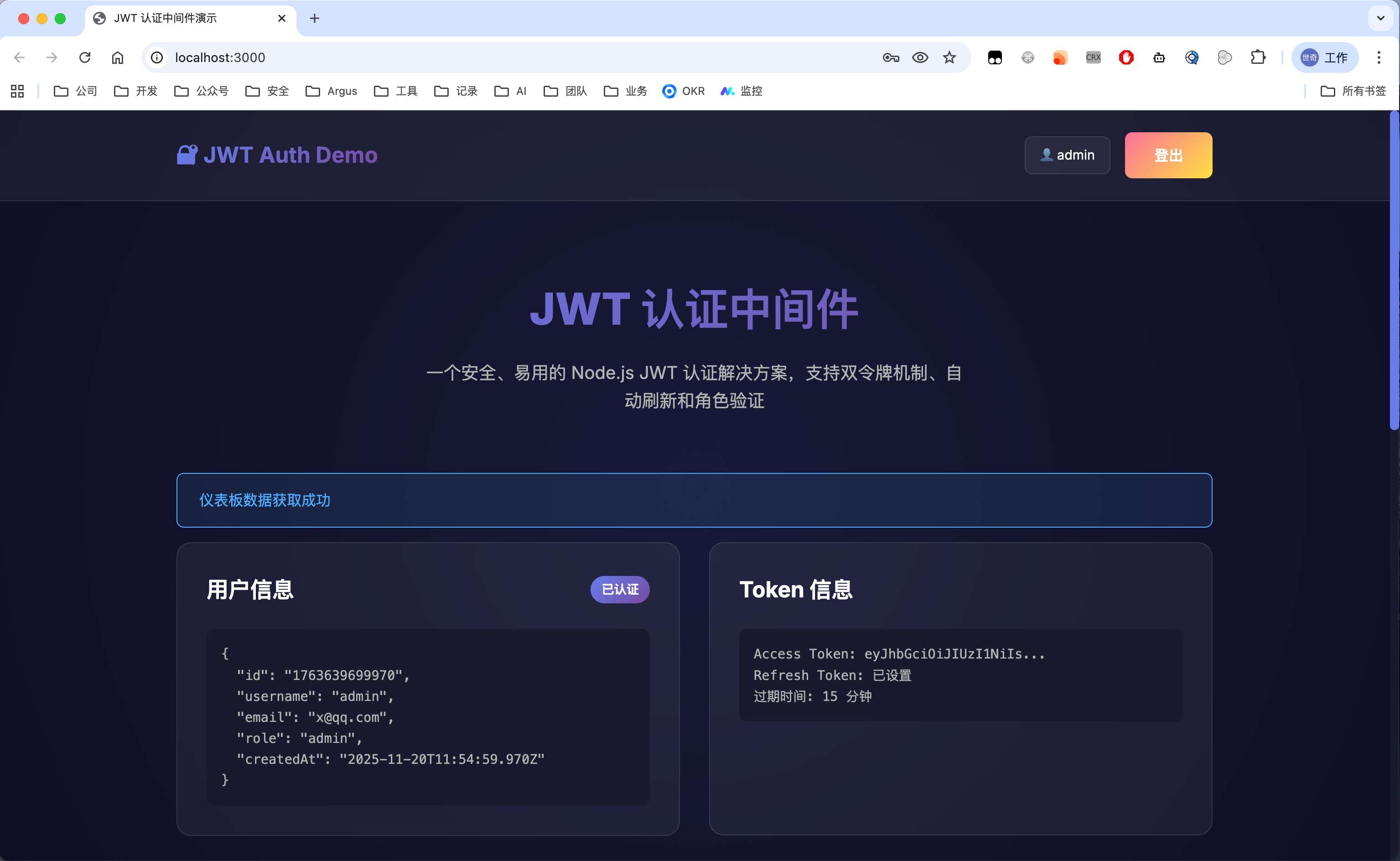Open the CRX extension icon
The width and height of the screenshot is (1400, 861).
(1093, 57)
